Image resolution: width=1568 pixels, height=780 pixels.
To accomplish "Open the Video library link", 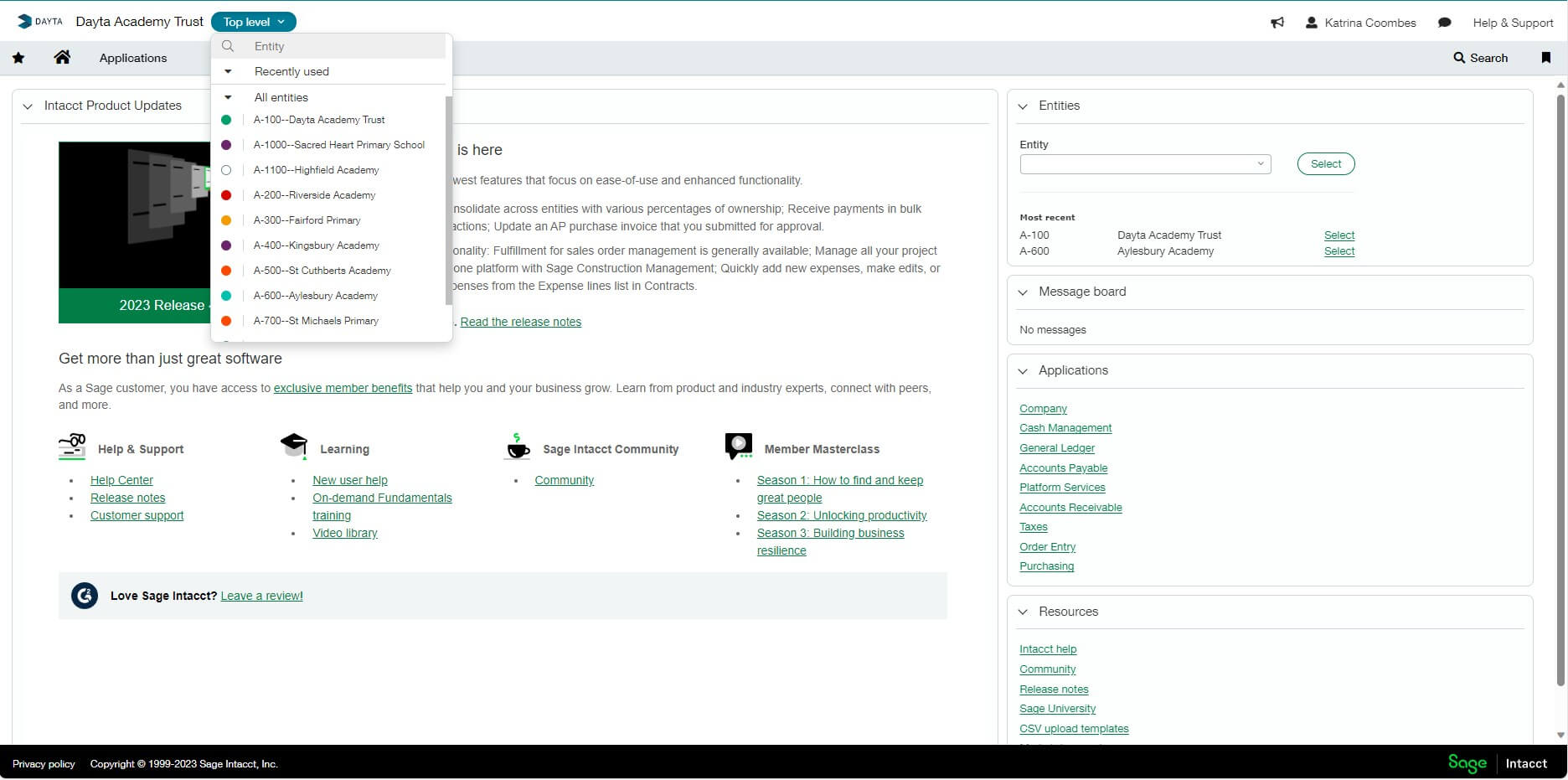I will (x=345, y=533).
